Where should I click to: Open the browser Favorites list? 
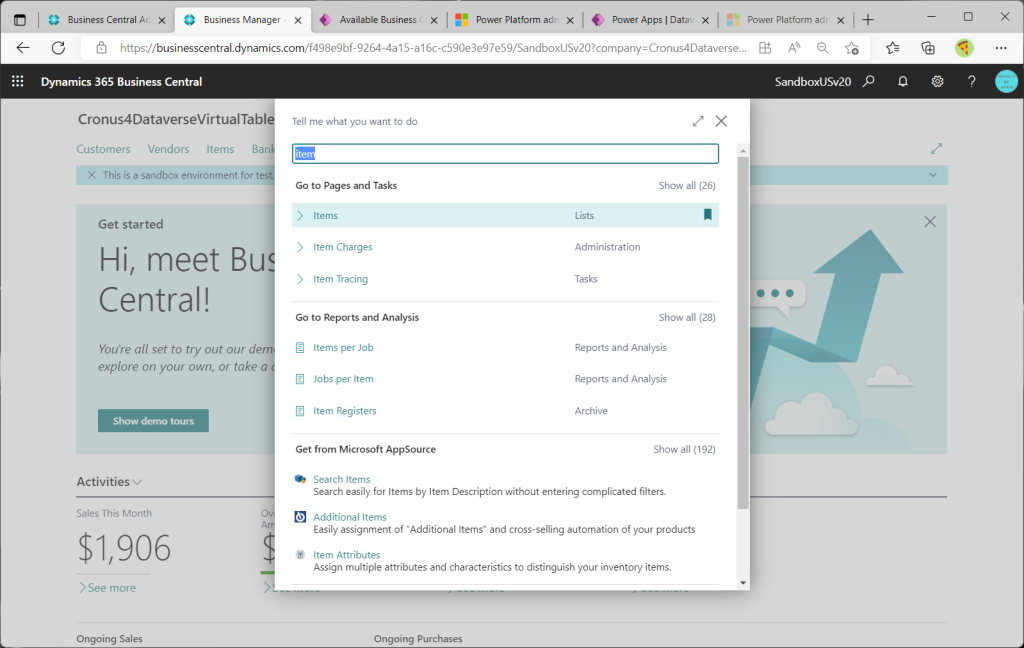pos(893,48)
